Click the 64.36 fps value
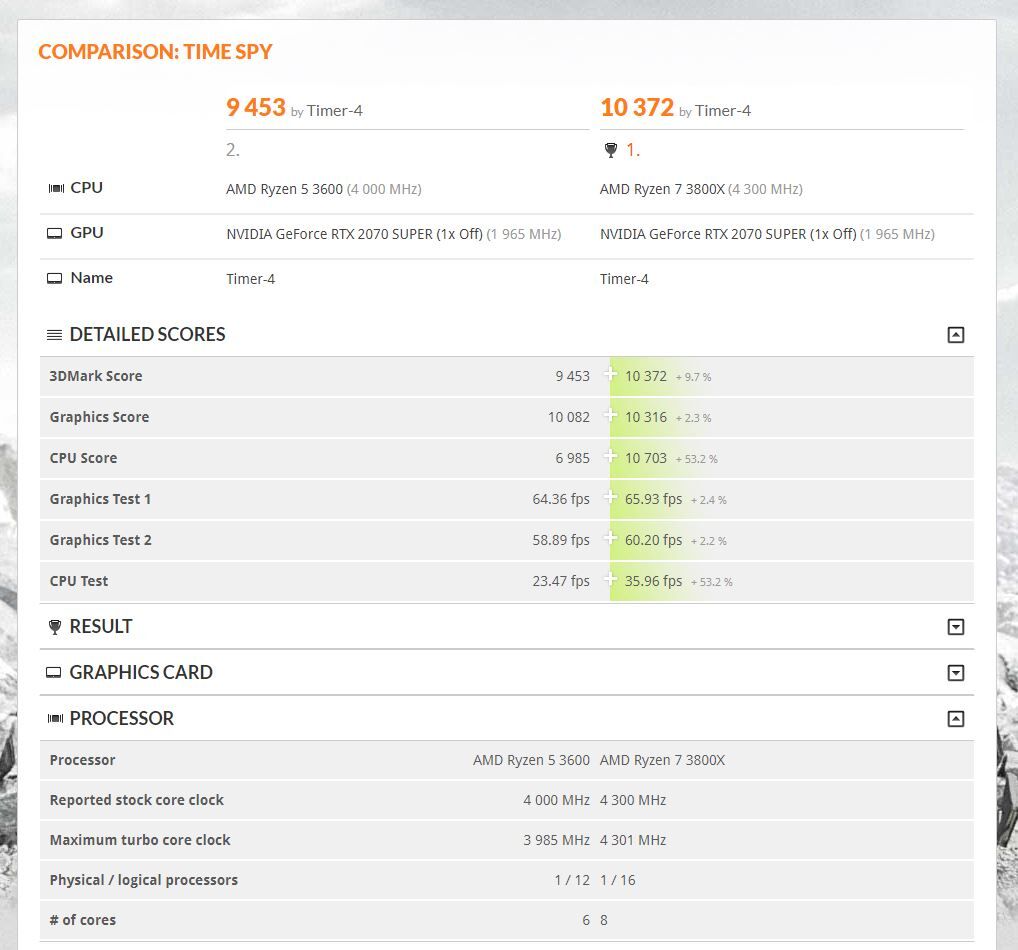Viewport: 1018px width, 950px height. click(x=561, y=499)
